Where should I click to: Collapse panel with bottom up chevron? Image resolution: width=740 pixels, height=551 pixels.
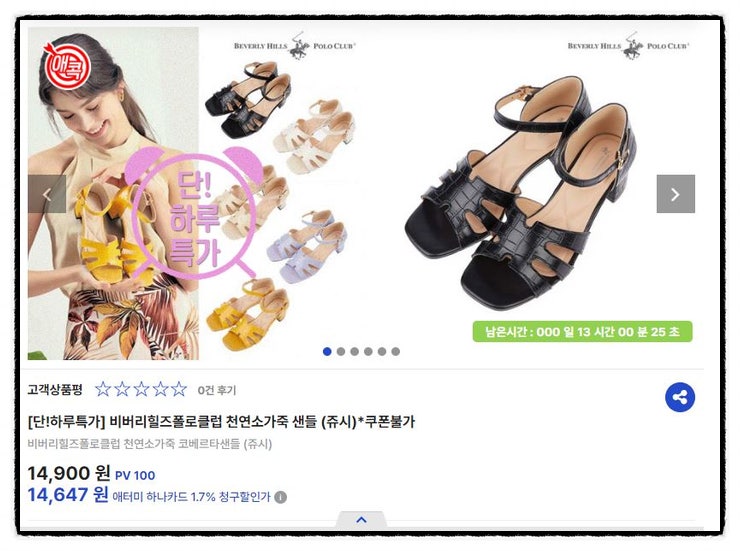tap(362, 520)
